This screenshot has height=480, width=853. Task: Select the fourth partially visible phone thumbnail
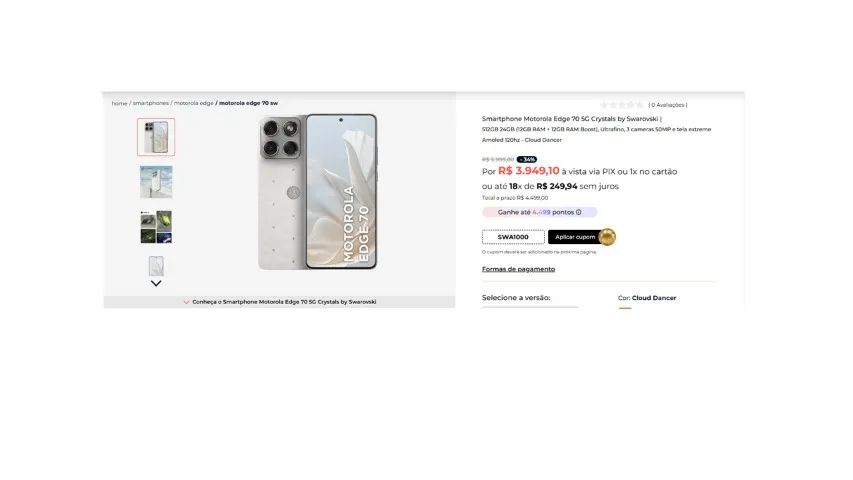156,266
